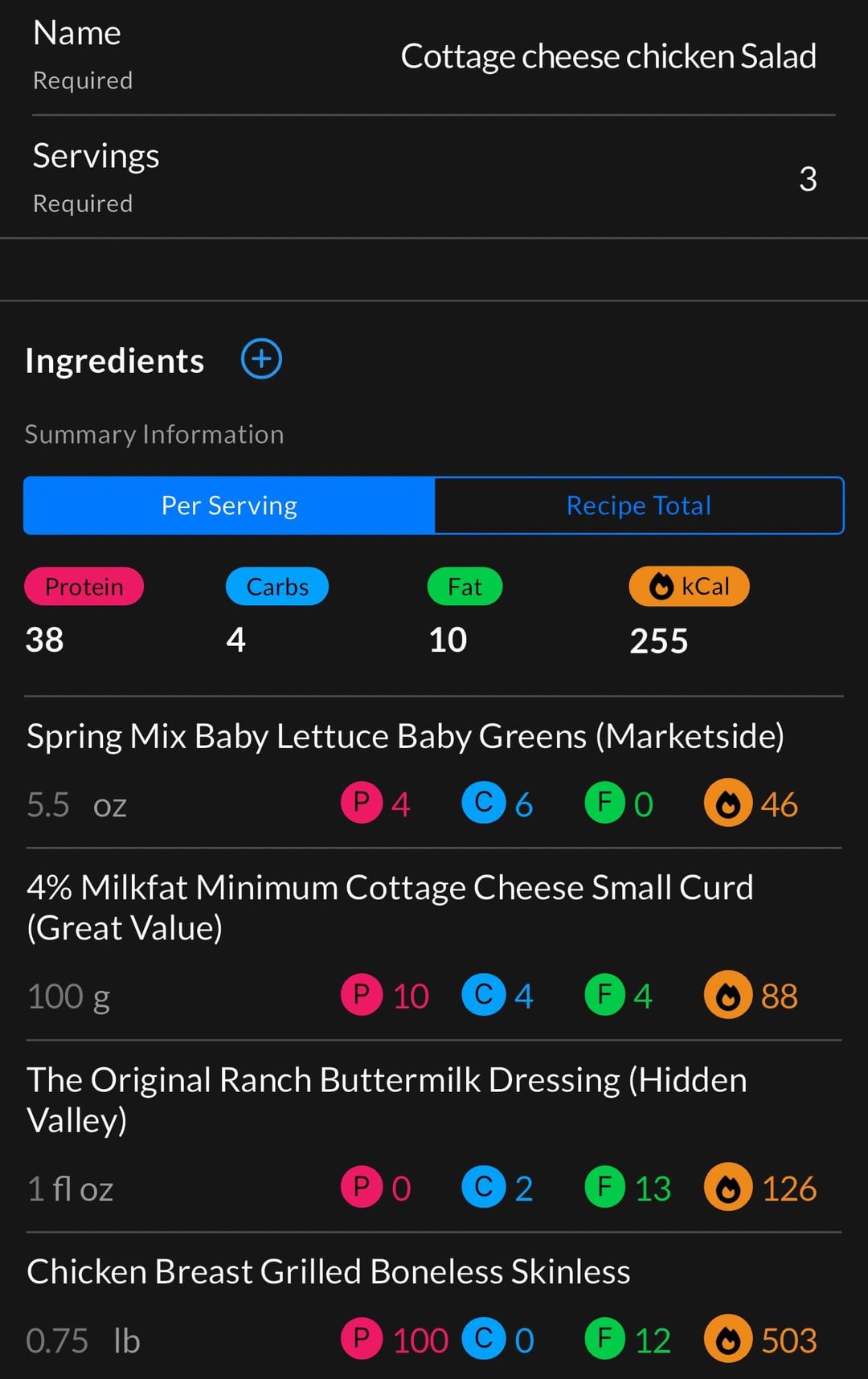The image size is (868, 1379).
Task: Edit the recipe name field
Action: coord(608,57)
